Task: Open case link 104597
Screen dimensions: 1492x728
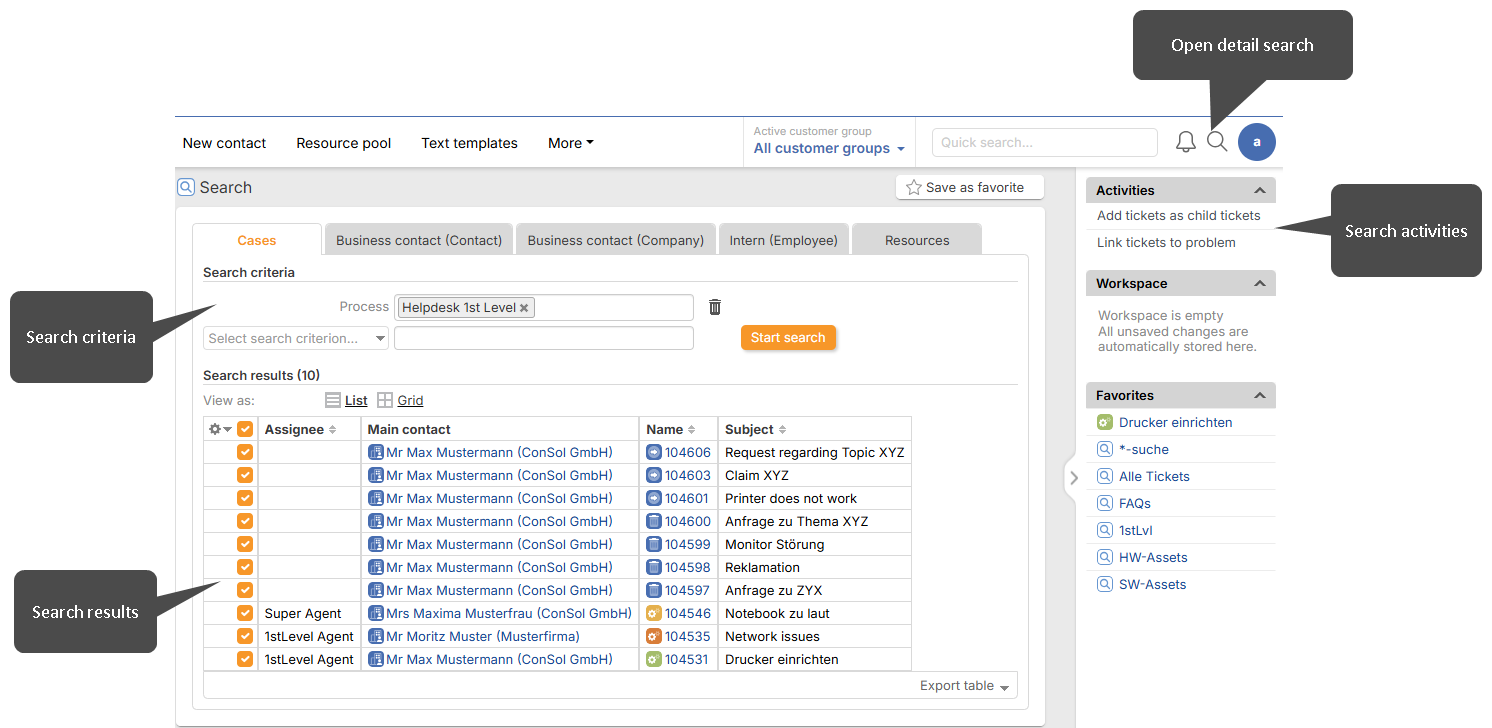Action: 688,590
